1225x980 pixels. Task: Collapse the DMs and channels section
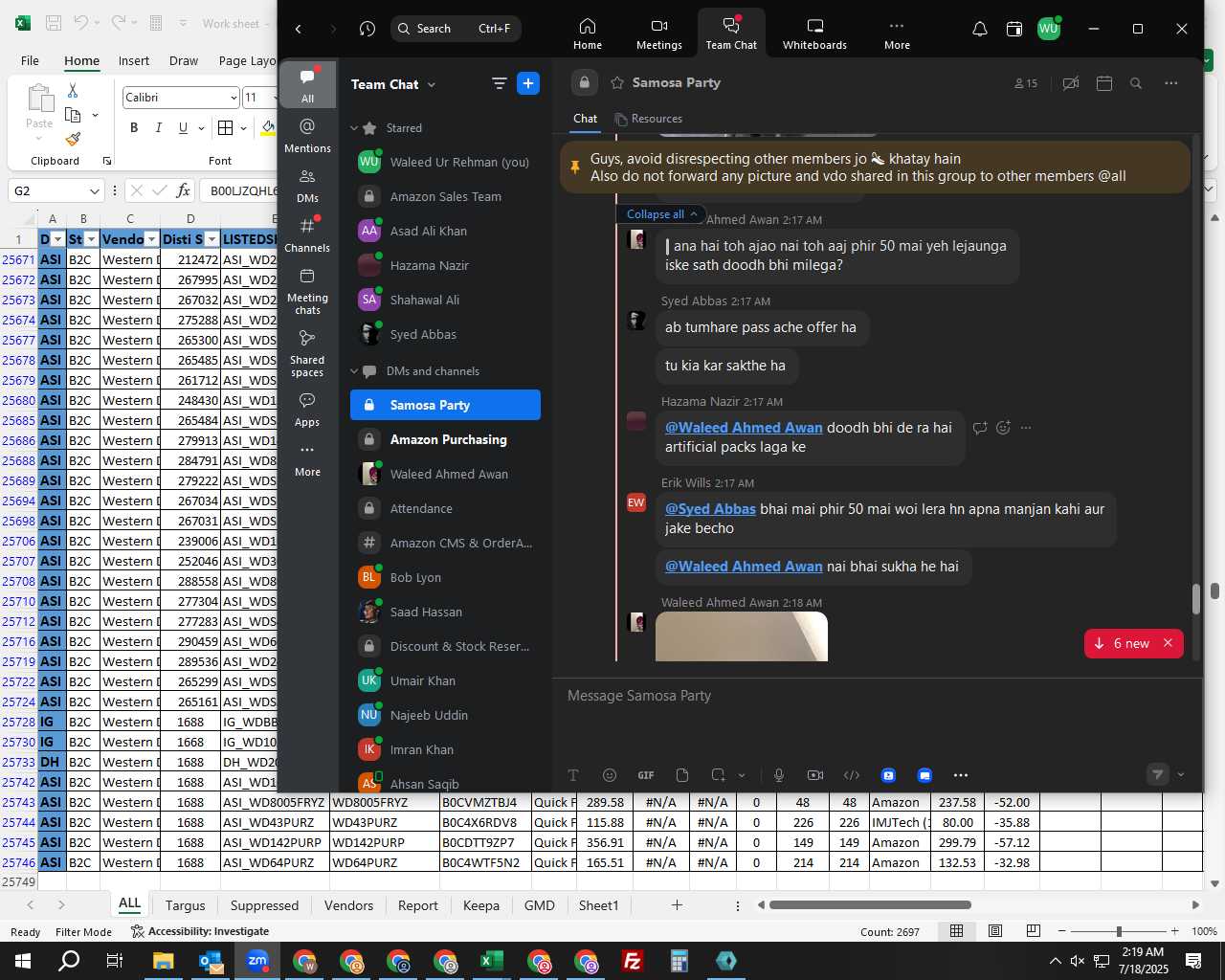click(354, 371)
